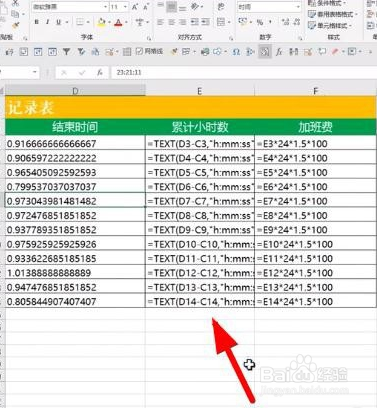Screen dimensions: 377x408
Task: Open the Merge and Center dropdown arrow
Action: pyautogui.click(x=229, y=22)
